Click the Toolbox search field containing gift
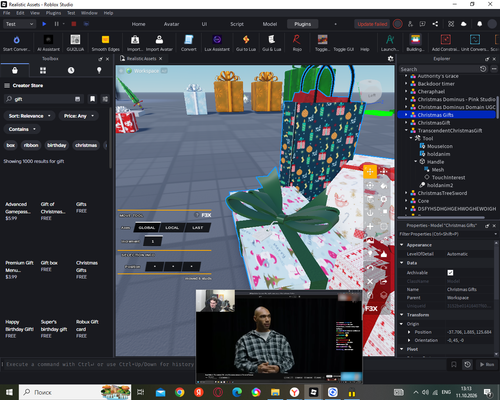Viewport: 500px width, 400px height. (43, 99)
